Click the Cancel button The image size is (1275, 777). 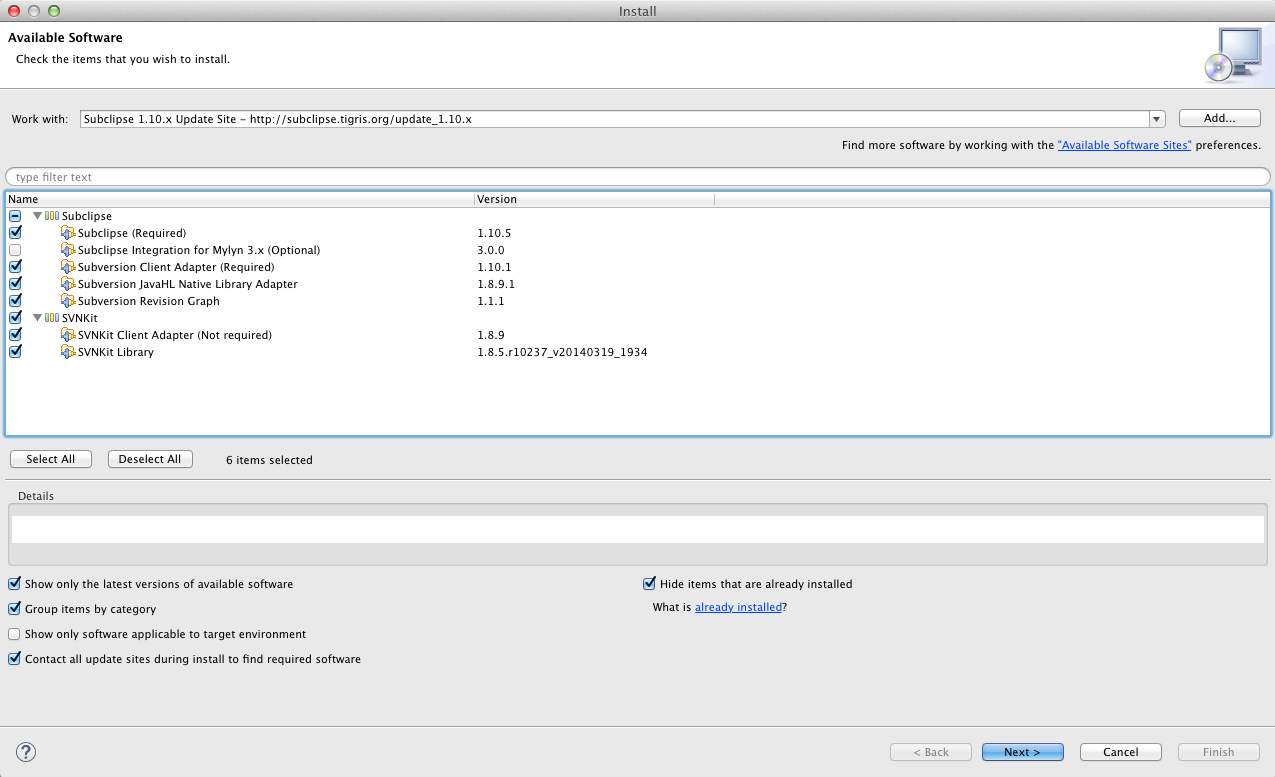click(1121, 752)
